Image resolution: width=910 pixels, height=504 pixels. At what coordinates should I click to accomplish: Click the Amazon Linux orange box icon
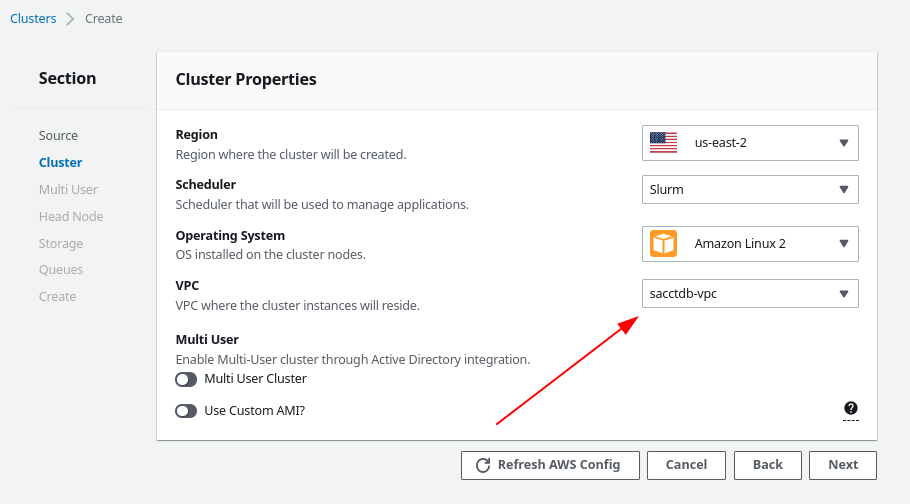(x=663, y=243)
